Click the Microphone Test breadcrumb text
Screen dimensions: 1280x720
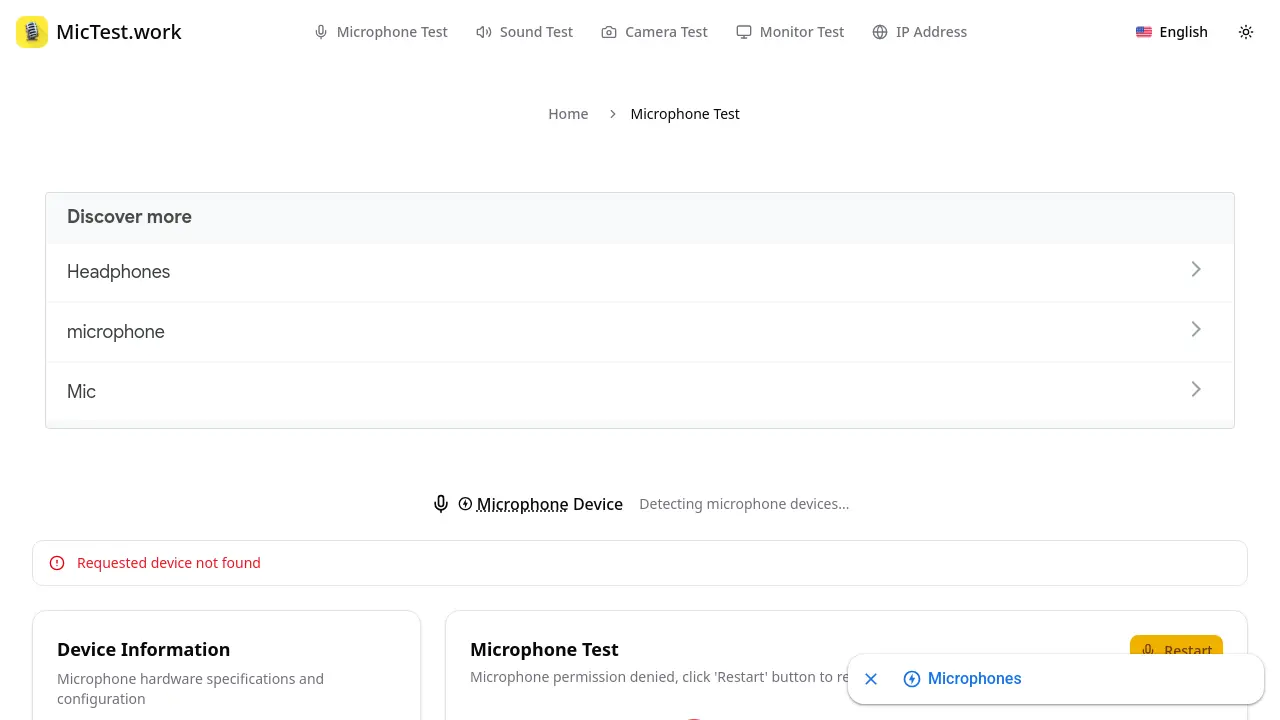pos(685,114)
